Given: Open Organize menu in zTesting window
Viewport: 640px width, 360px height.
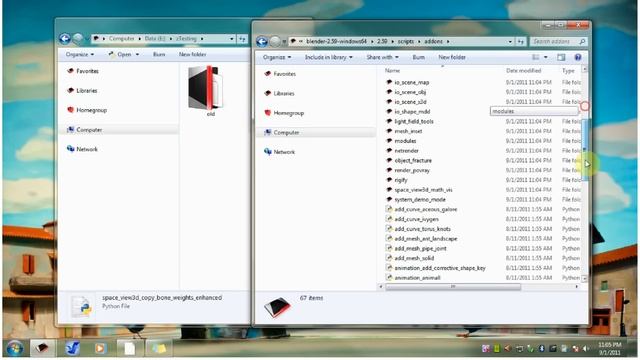Looking at the screenshot, I should 80,54.
